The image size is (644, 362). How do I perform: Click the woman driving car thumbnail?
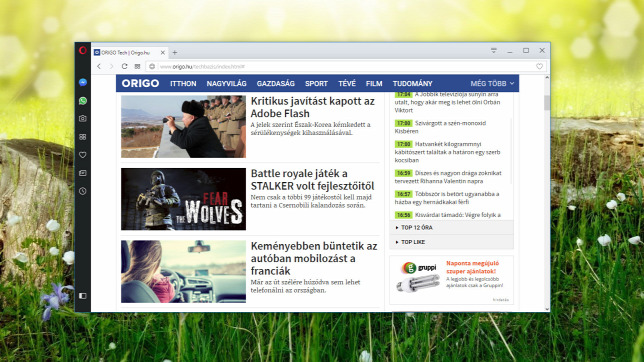[x=183, y=272]
